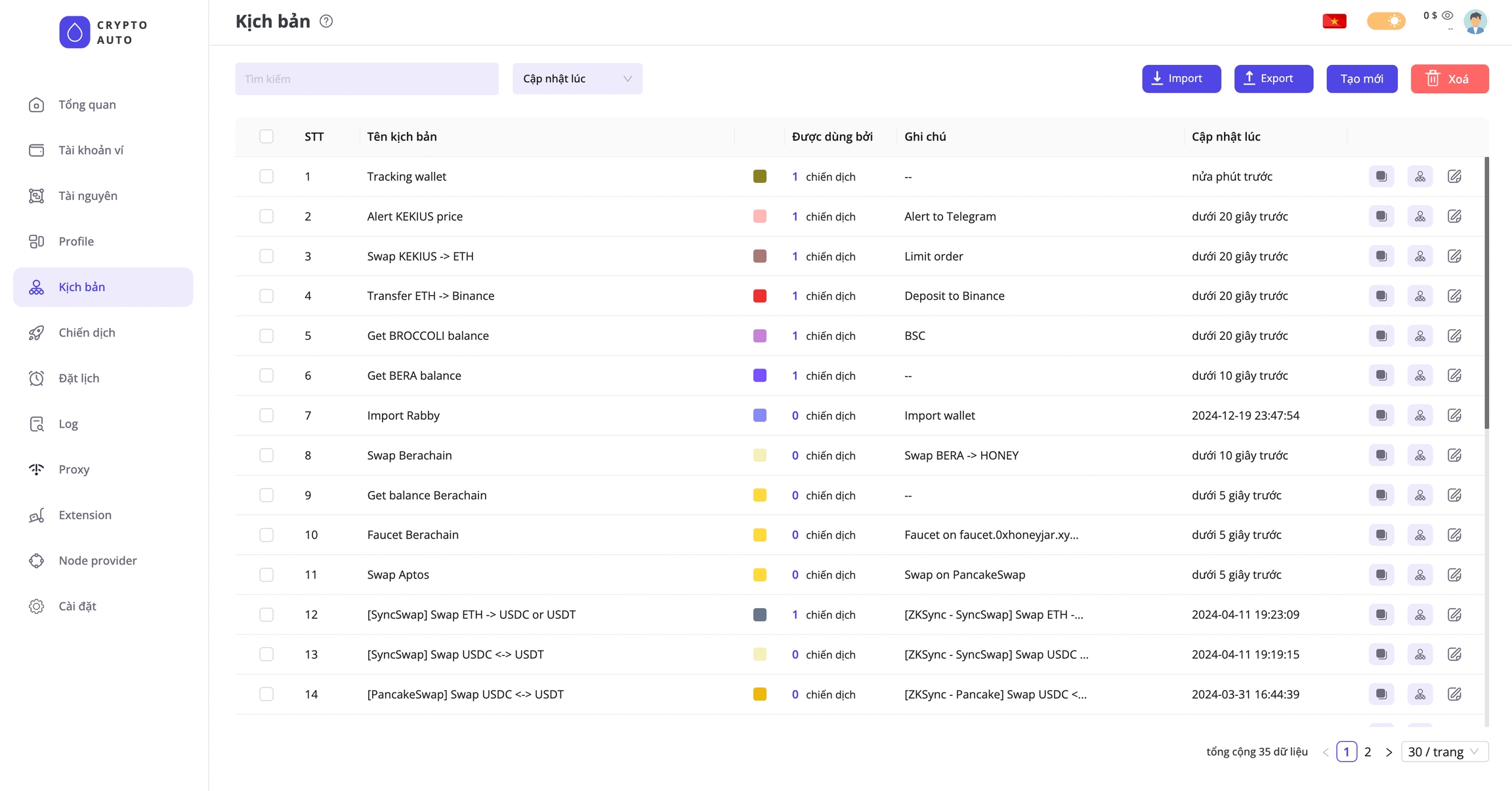Viewport: 1512px width, 791px height.
Task: Navigate to Node provider in sidebar
Action: tap(98, 561)
